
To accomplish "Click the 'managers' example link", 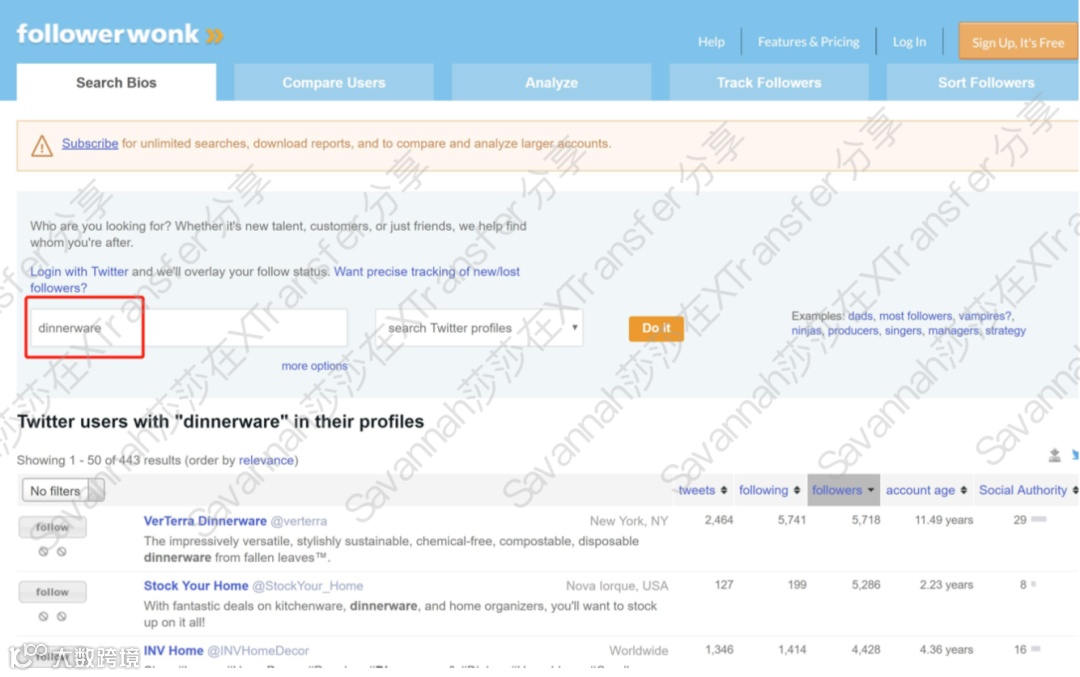I will pyautogui.click(x=953, y=331).
